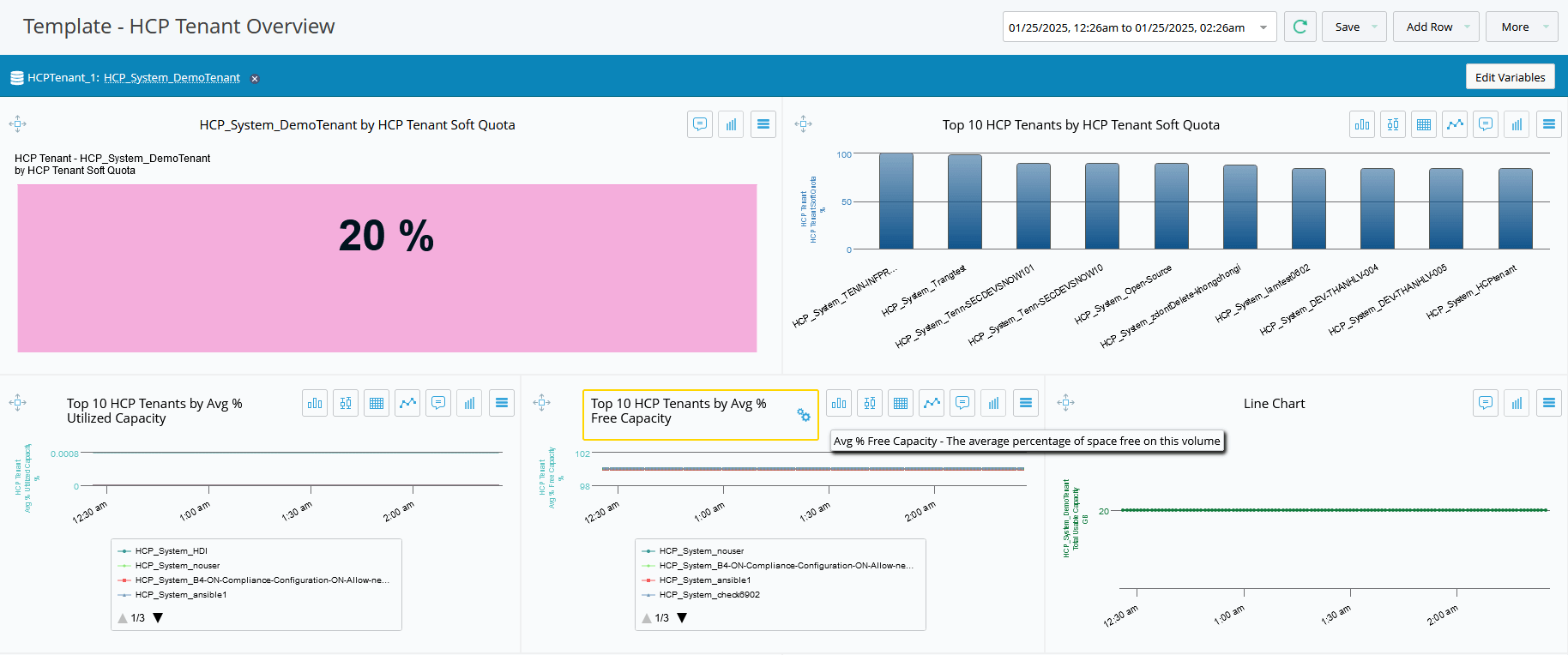The width and height of the screenshot is (1568, 655).
Task: Remove the HCPTenant_1 variable with the x
Action: (255, 79)
